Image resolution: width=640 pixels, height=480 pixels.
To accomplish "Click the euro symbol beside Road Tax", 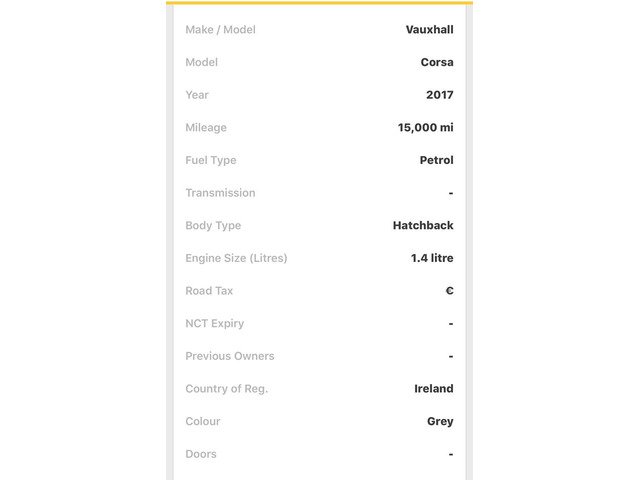I will coord(449,291).
